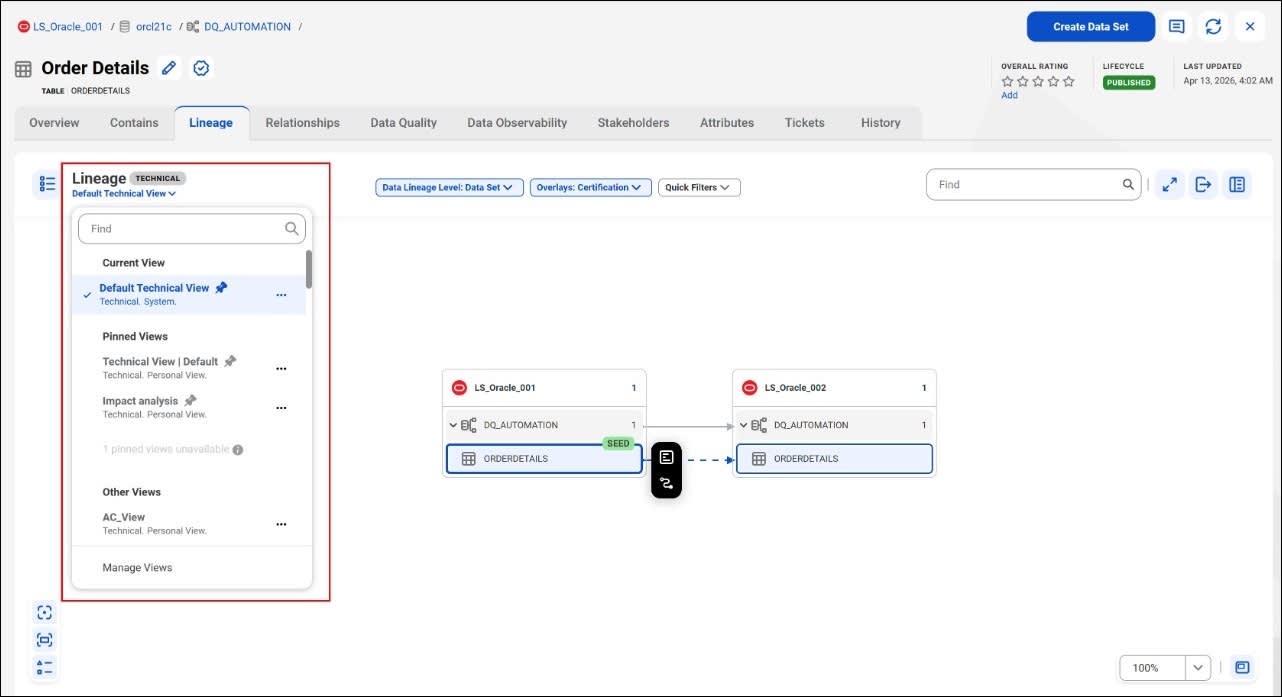This screenshot has width=1282, height=697.
Task: Collapse DQ_AUTOMATION under LS_Oracle_002
Action: [x=743, y=425]
